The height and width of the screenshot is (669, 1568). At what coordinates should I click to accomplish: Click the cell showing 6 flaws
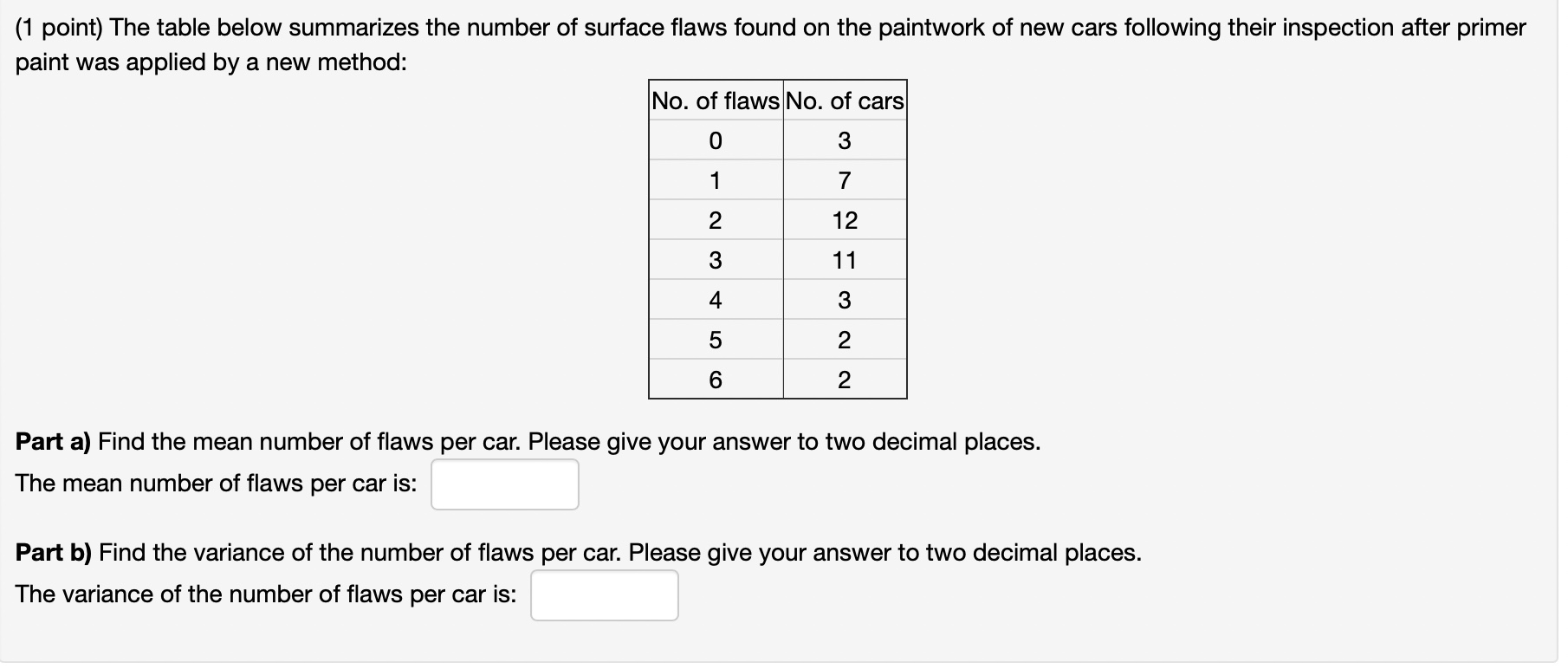(716, 380)
